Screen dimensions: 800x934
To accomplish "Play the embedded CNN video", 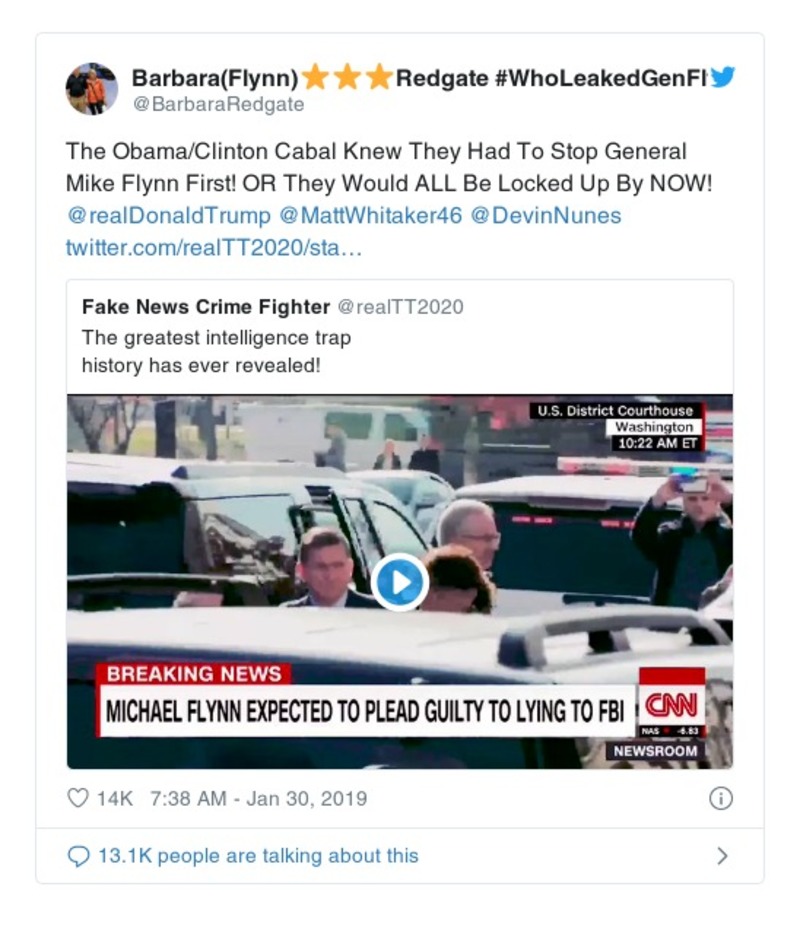I will [399, 581].
